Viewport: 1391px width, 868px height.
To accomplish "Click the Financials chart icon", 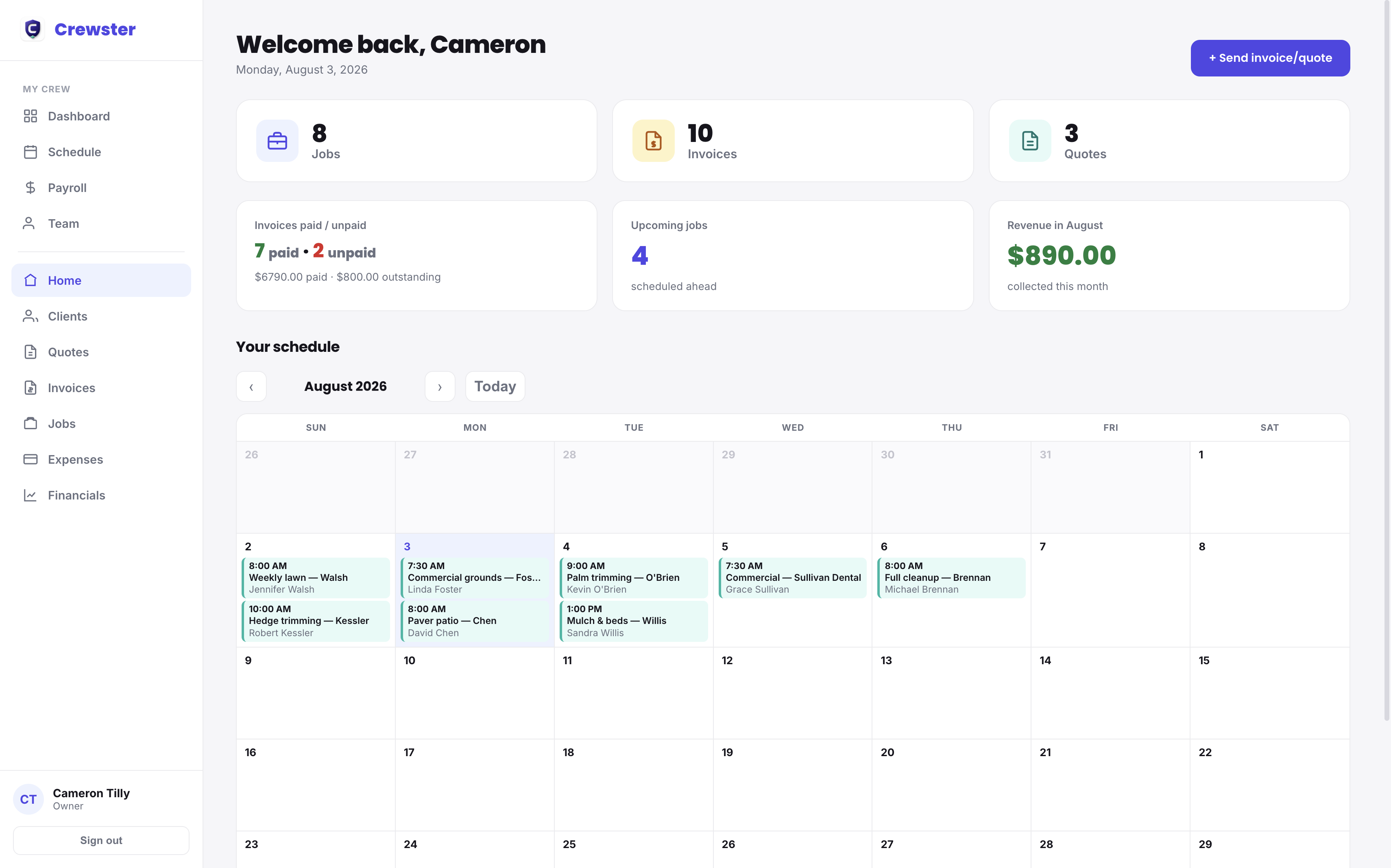I will pos(31,495).
